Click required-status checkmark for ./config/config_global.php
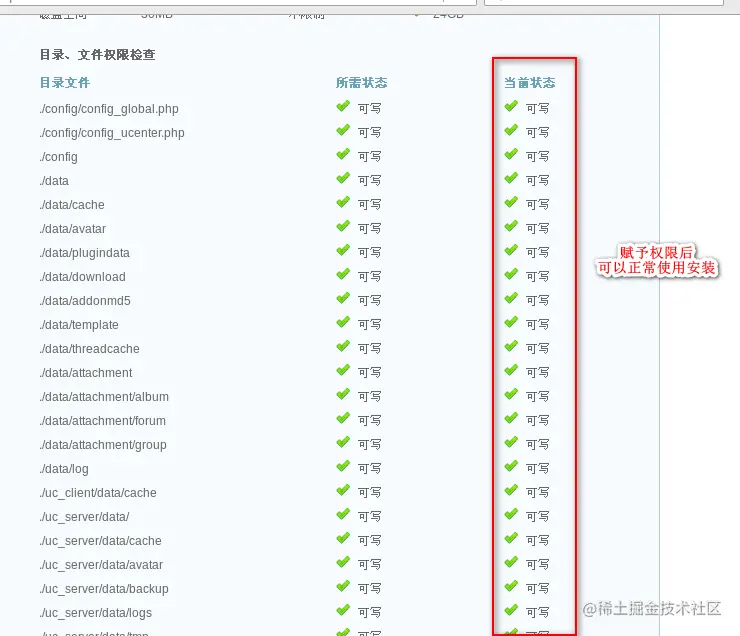This screenshot has height=636, width=740. pyautogui.click(x=343, y=106)
